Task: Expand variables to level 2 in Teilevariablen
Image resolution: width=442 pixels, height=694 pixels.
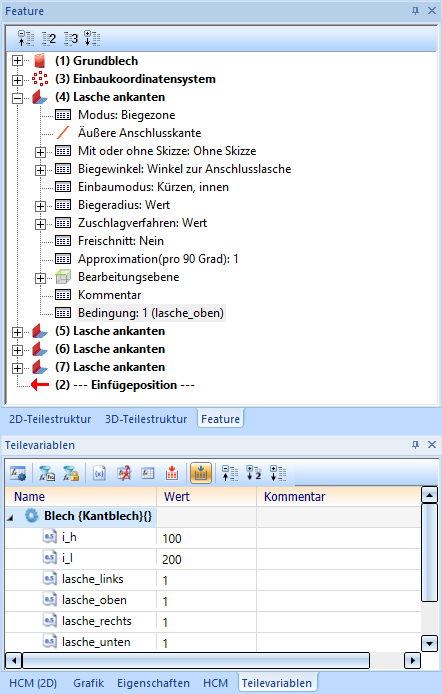Action: [254, 473]
